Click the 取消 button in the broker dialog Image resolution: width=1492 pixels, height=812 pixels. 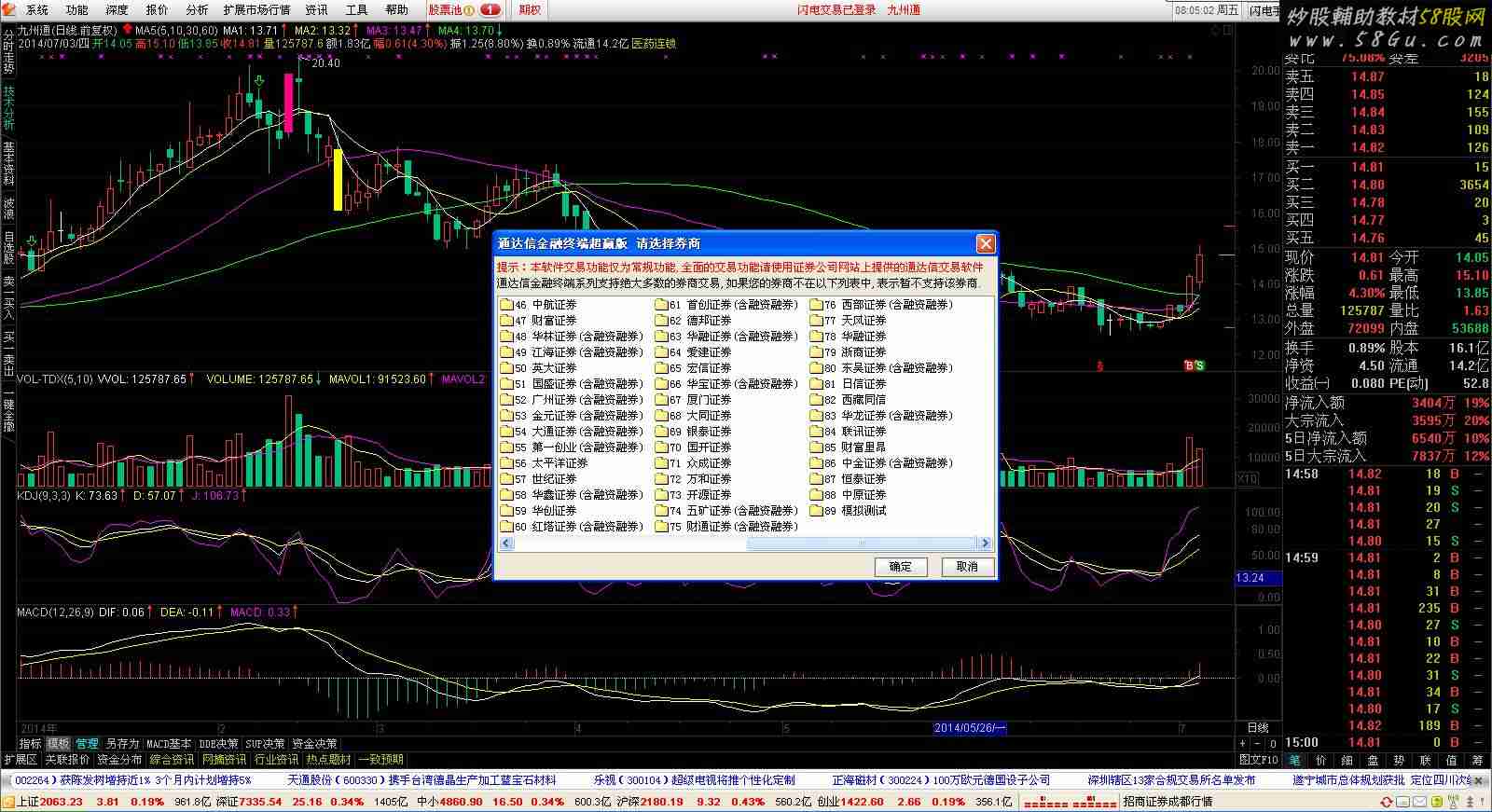coord(967,566)
